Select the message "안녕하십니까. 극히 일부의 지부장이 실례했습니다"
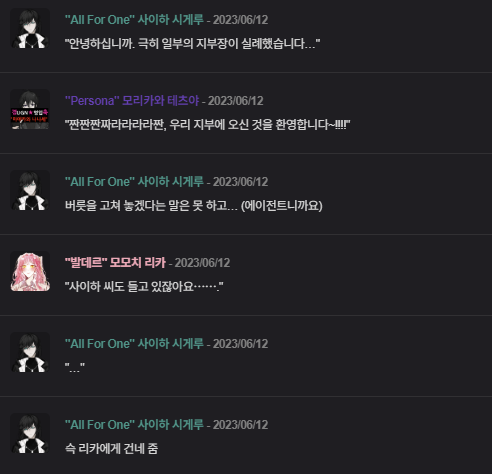This screenshot has height=474, width=492. point(192,44)
